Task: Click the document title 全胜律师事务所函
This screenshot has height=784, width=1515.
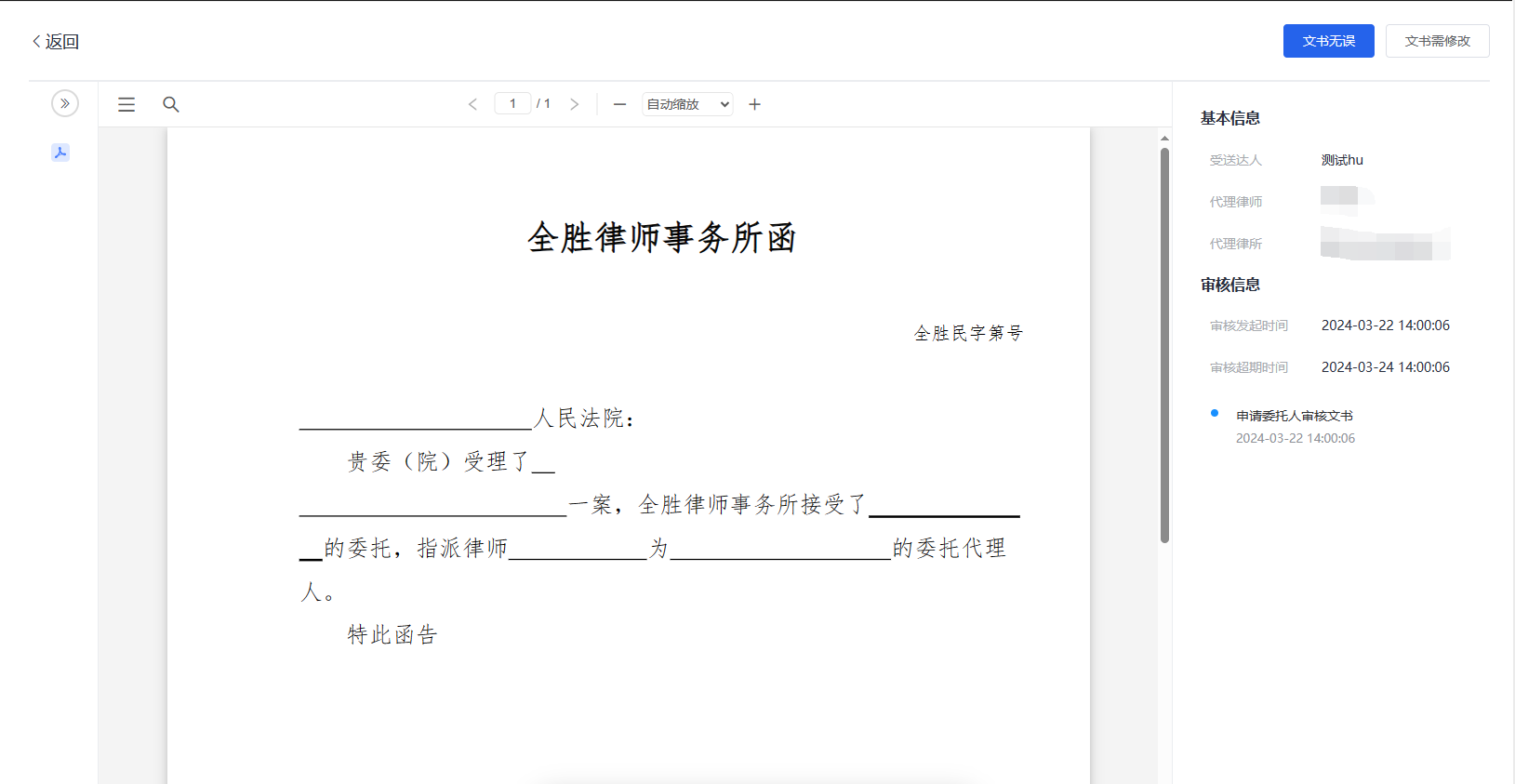Action: 661,237
